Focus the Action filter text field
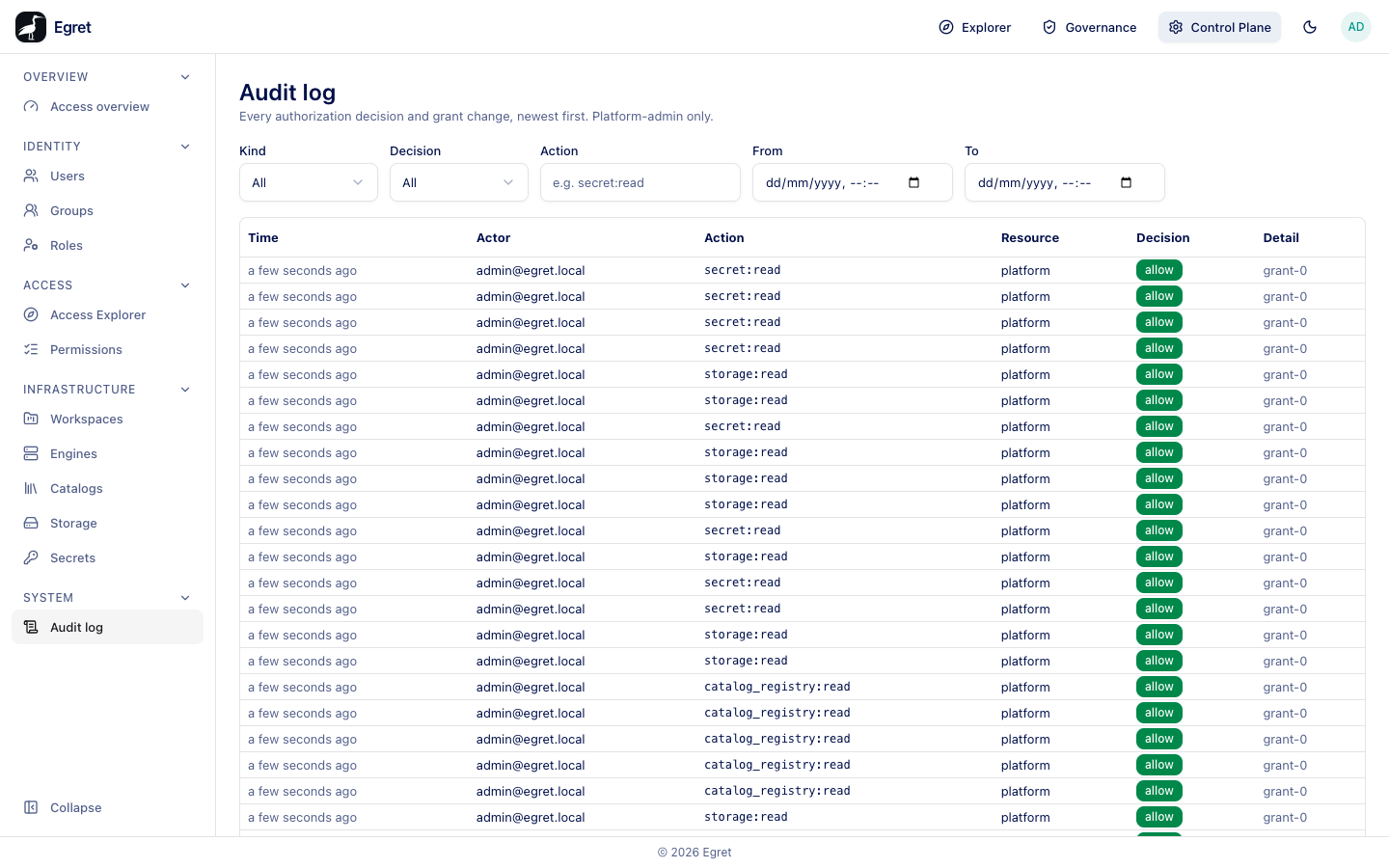 (640, 182)
